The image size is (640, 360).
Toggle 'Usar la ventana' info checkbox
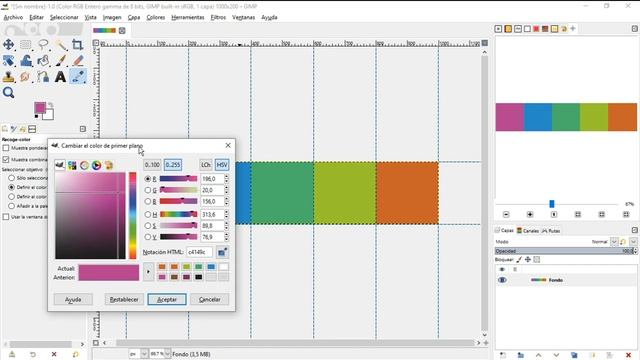point(6,217)
